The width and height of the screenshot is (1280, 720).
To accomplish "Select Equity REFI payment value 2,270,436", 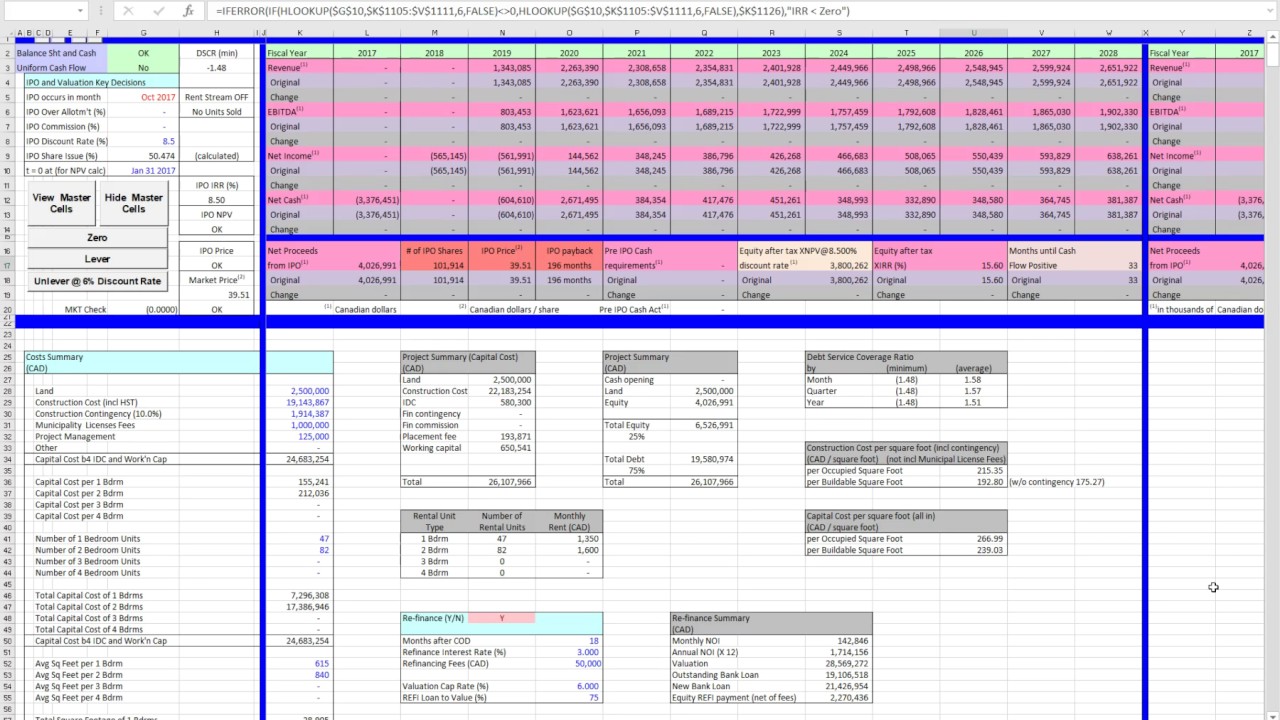I will tap(839, 697).
